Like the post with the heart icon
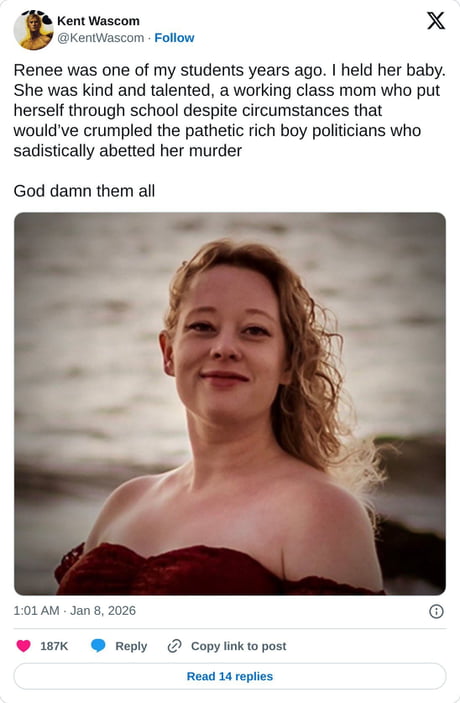This screenshot has width=460, height=703. coord(23,646)
